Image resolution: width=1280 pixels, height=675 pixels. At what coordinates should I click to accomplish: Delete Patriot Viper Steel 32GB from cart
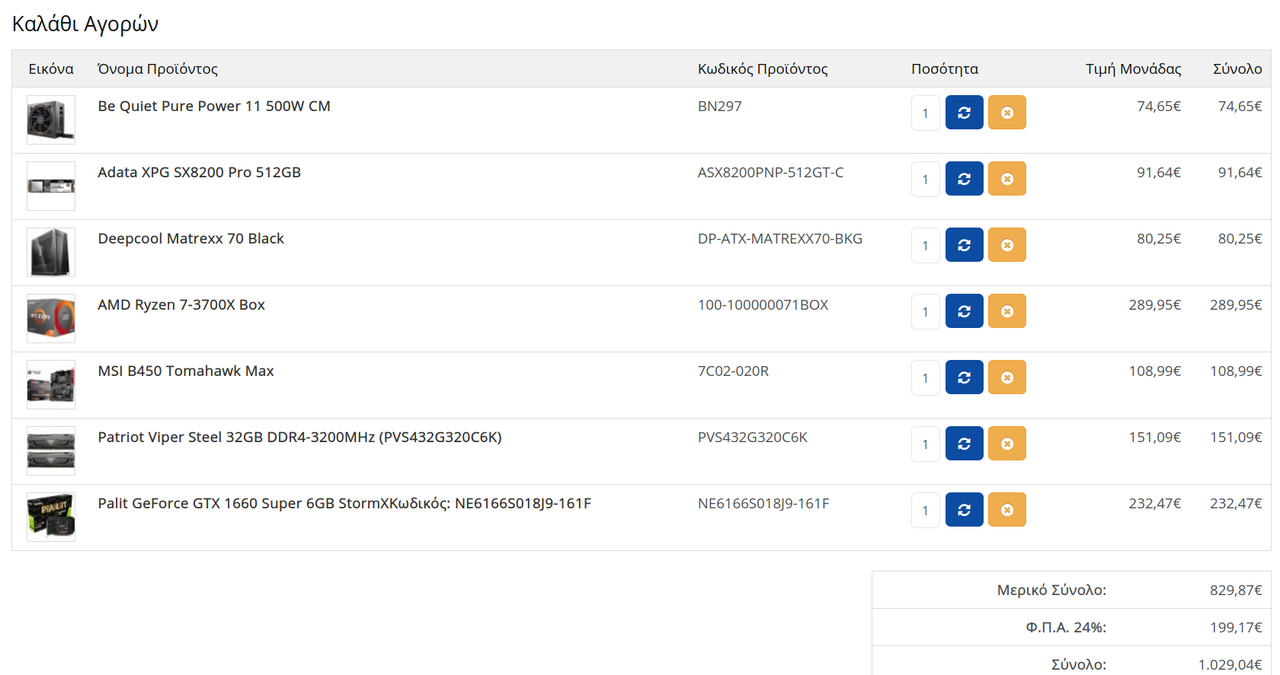pyautogui.click(x=1007, y=443)
